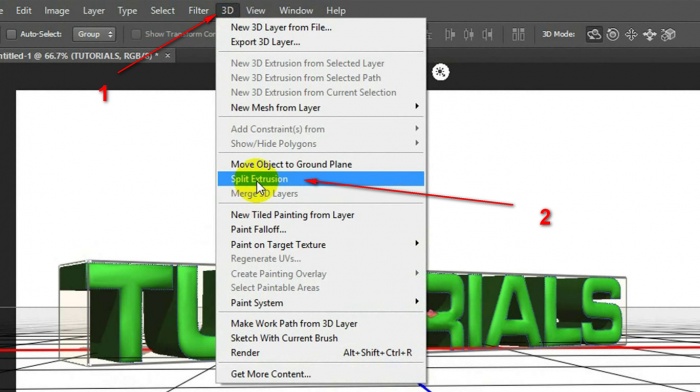Enable the Auto-Select checkbox
Viewport: 700px width, 392px height.
12,34
